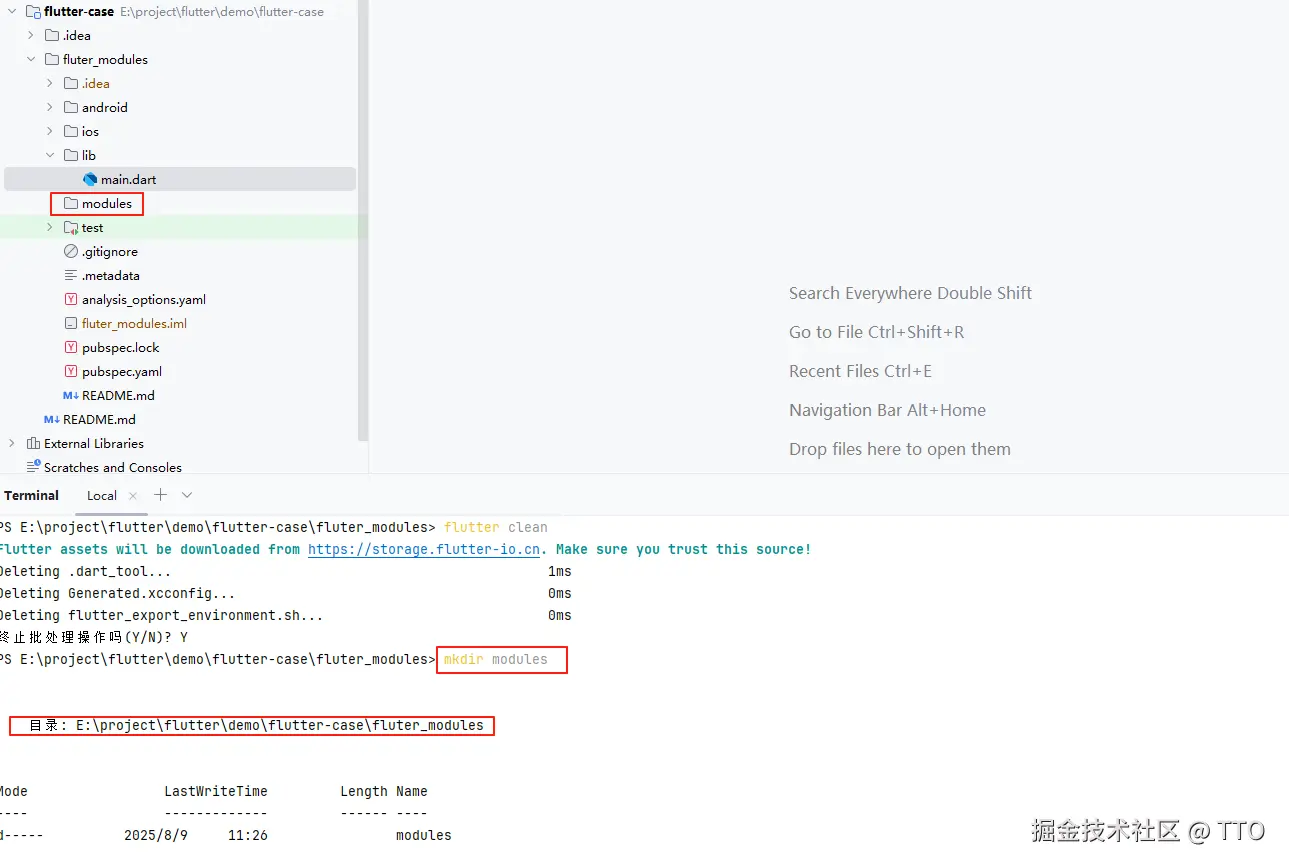The width and height of the screenshot is (1289, 868).
Task: Expand the android folder
Action: coord(50,108)
